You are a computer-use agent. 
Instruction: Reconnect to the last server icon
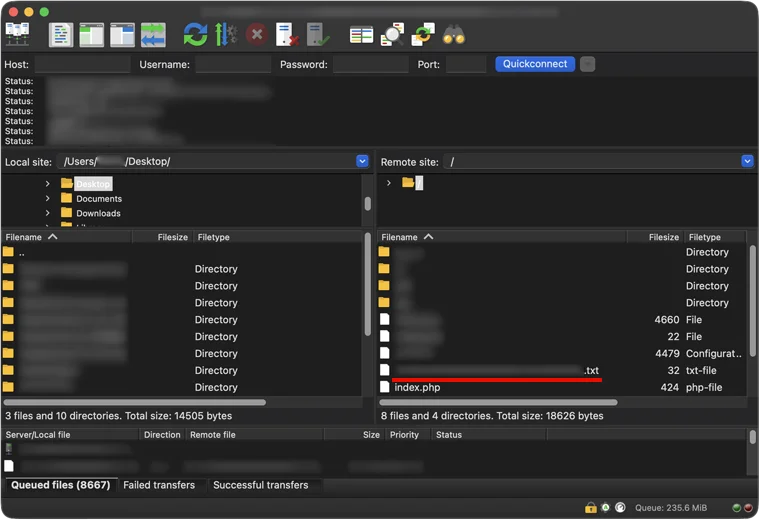click(x=318, y=35)
